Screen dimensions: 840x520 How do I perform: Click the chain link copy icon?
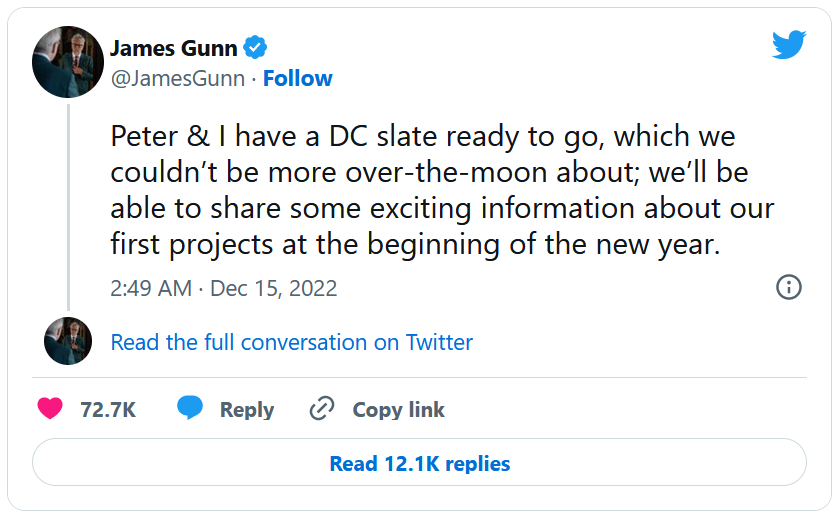[x=322, y=409]
